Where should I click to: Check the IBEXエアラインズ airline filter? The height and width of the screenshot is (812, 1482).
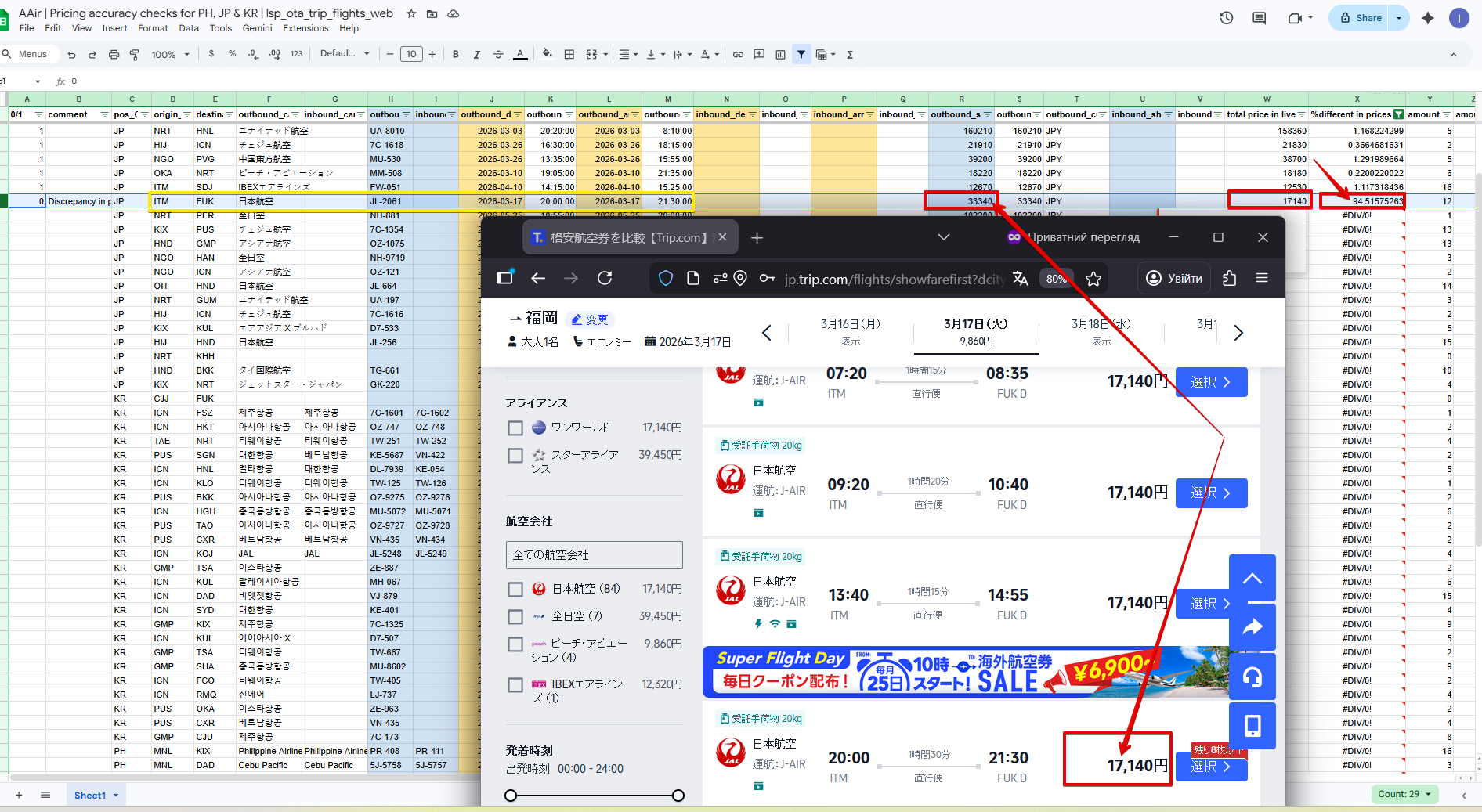click(515, 684)
